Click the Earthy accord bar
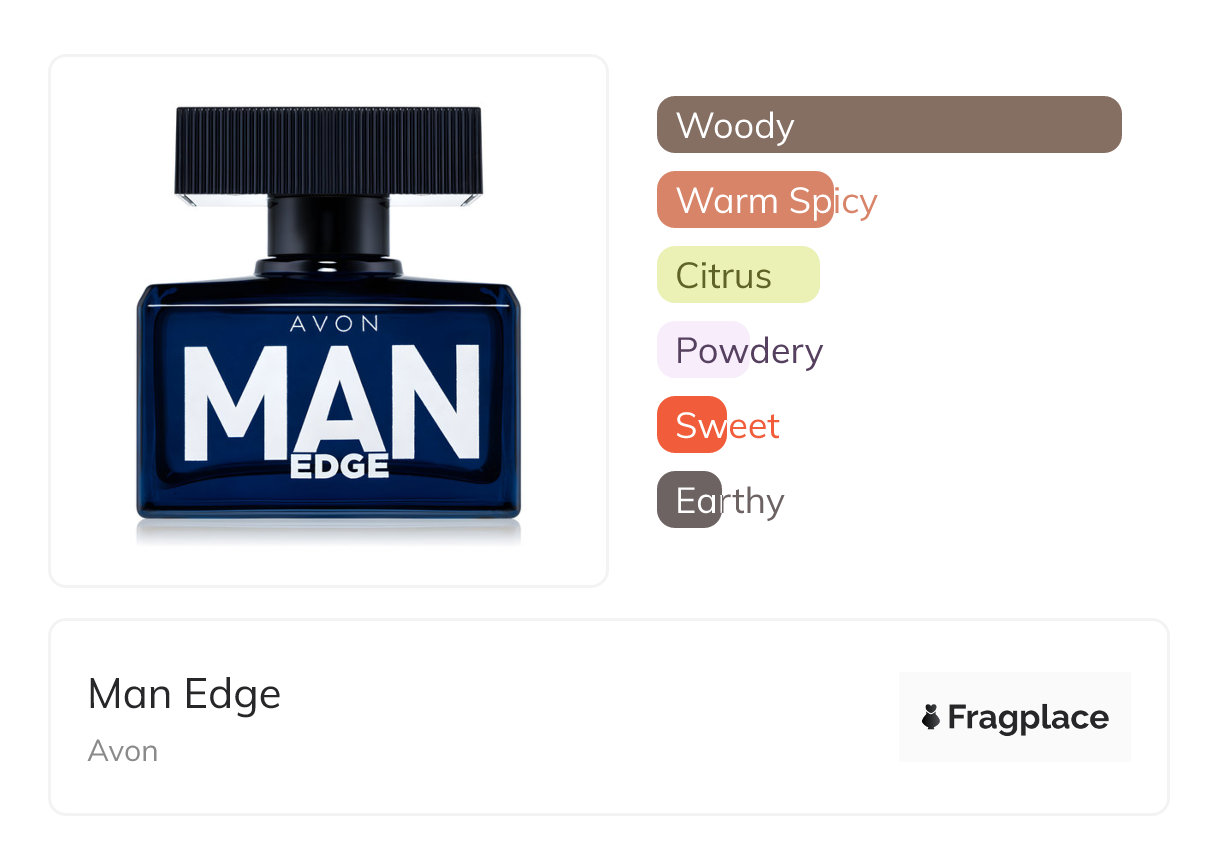 [689, 500]
